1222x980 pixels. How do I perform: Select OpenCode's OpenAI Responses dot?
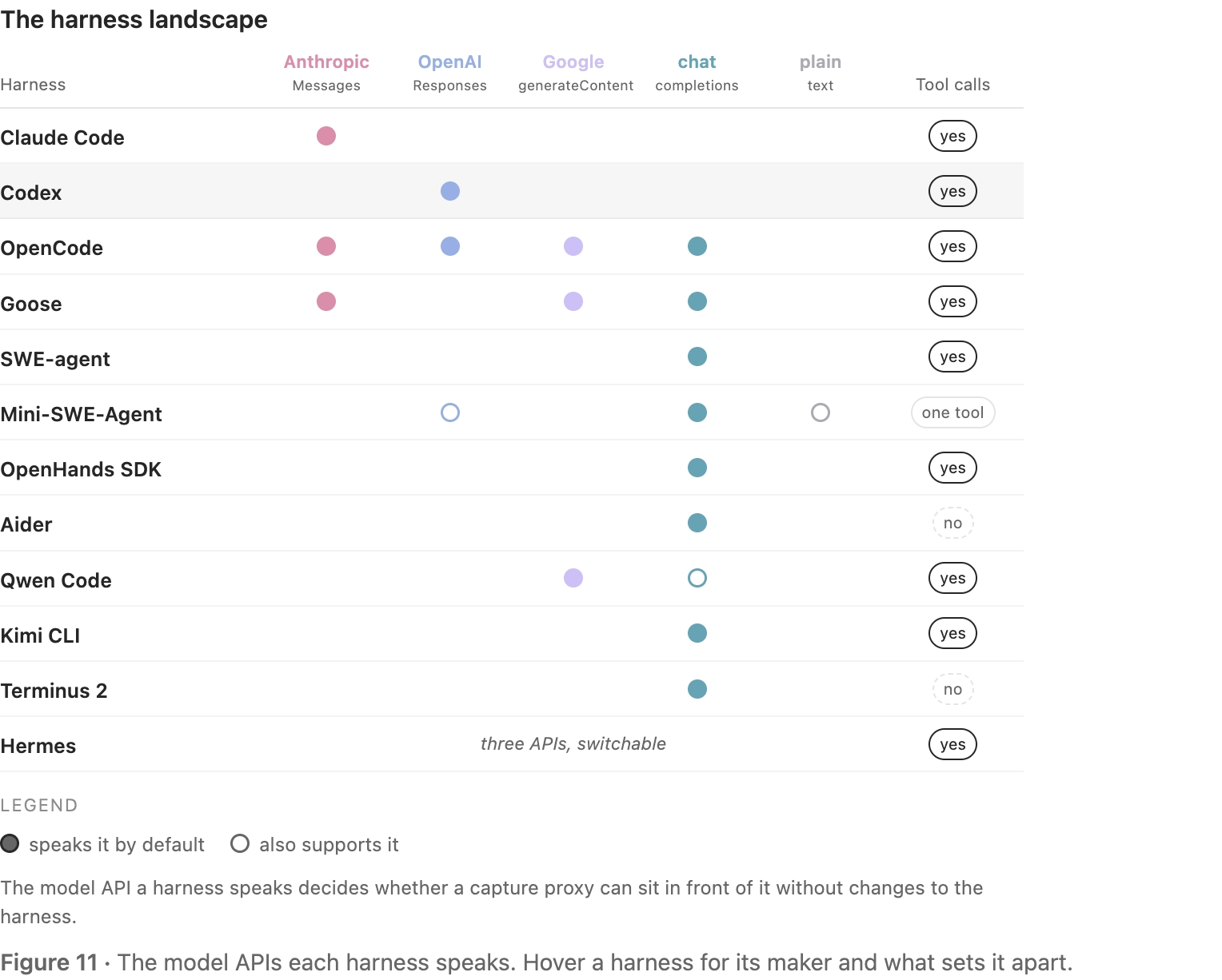pos(450,246)
